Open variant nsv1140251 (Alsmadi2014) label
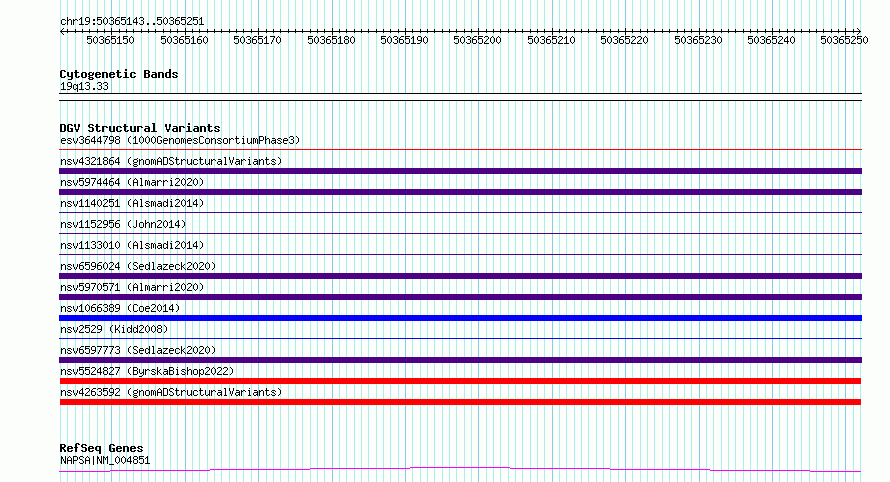Screen dimensions: 890x482 point(132,203)
